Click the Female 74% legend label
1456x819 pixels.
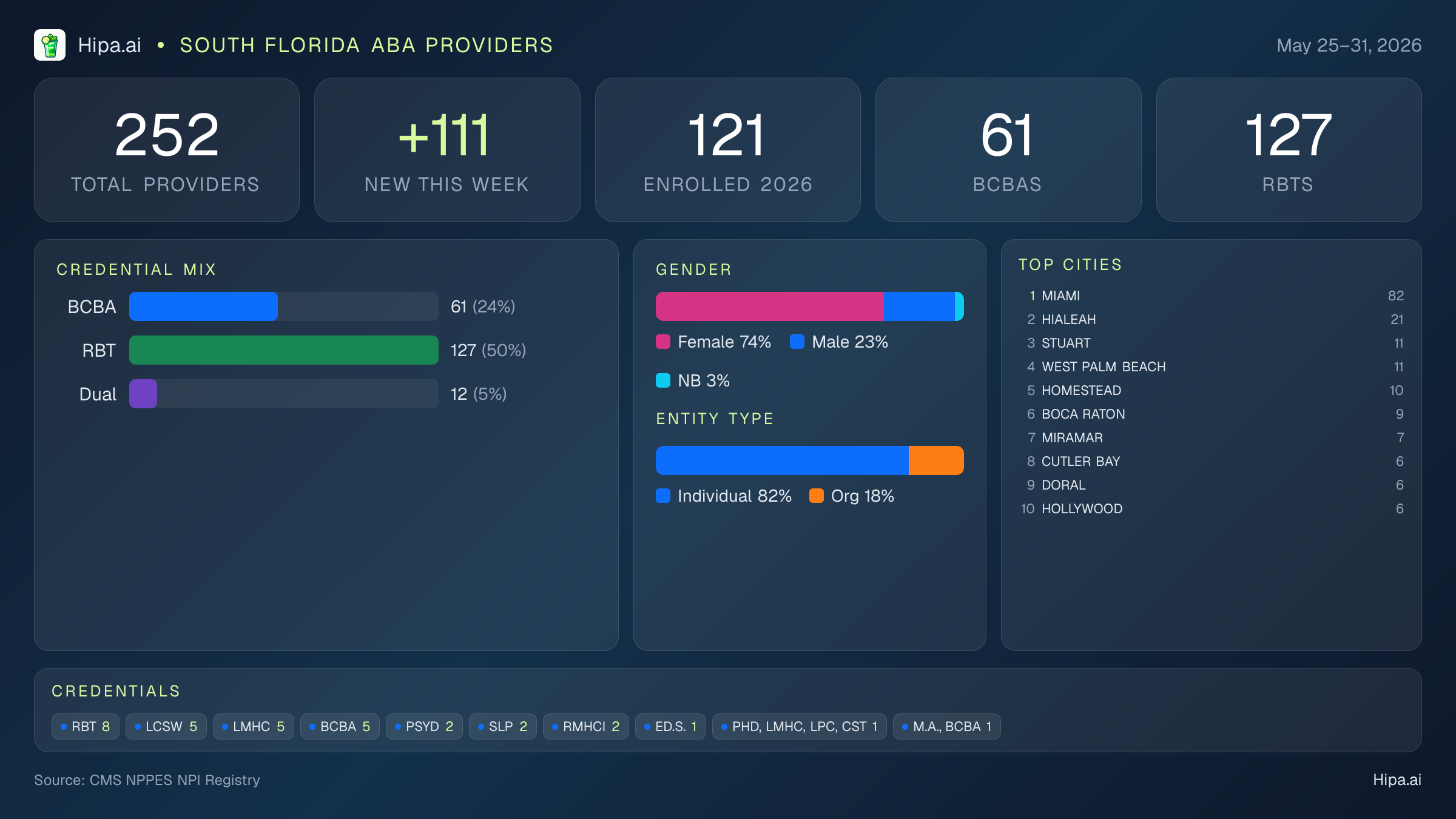(724, 342)
